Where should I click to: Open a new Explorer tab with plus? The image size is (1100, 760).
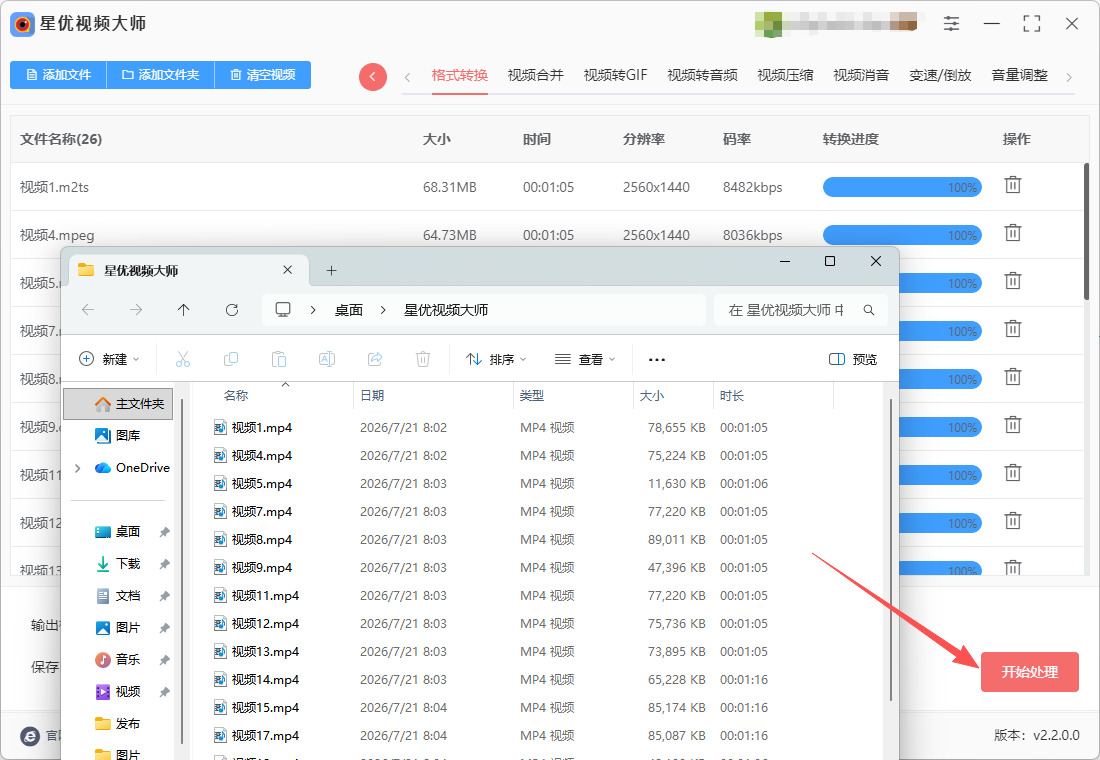(331, 270)
